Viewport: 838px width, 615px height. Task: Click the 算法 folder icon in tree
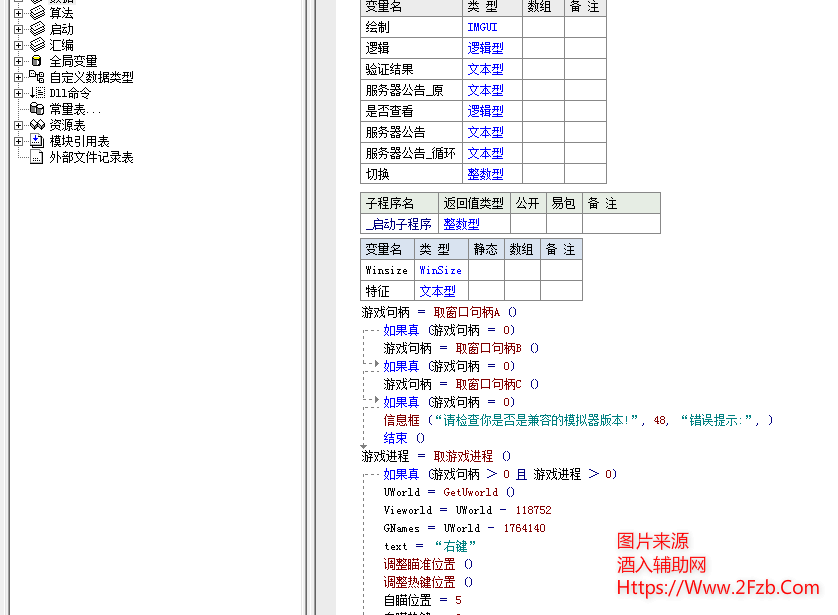37,13
